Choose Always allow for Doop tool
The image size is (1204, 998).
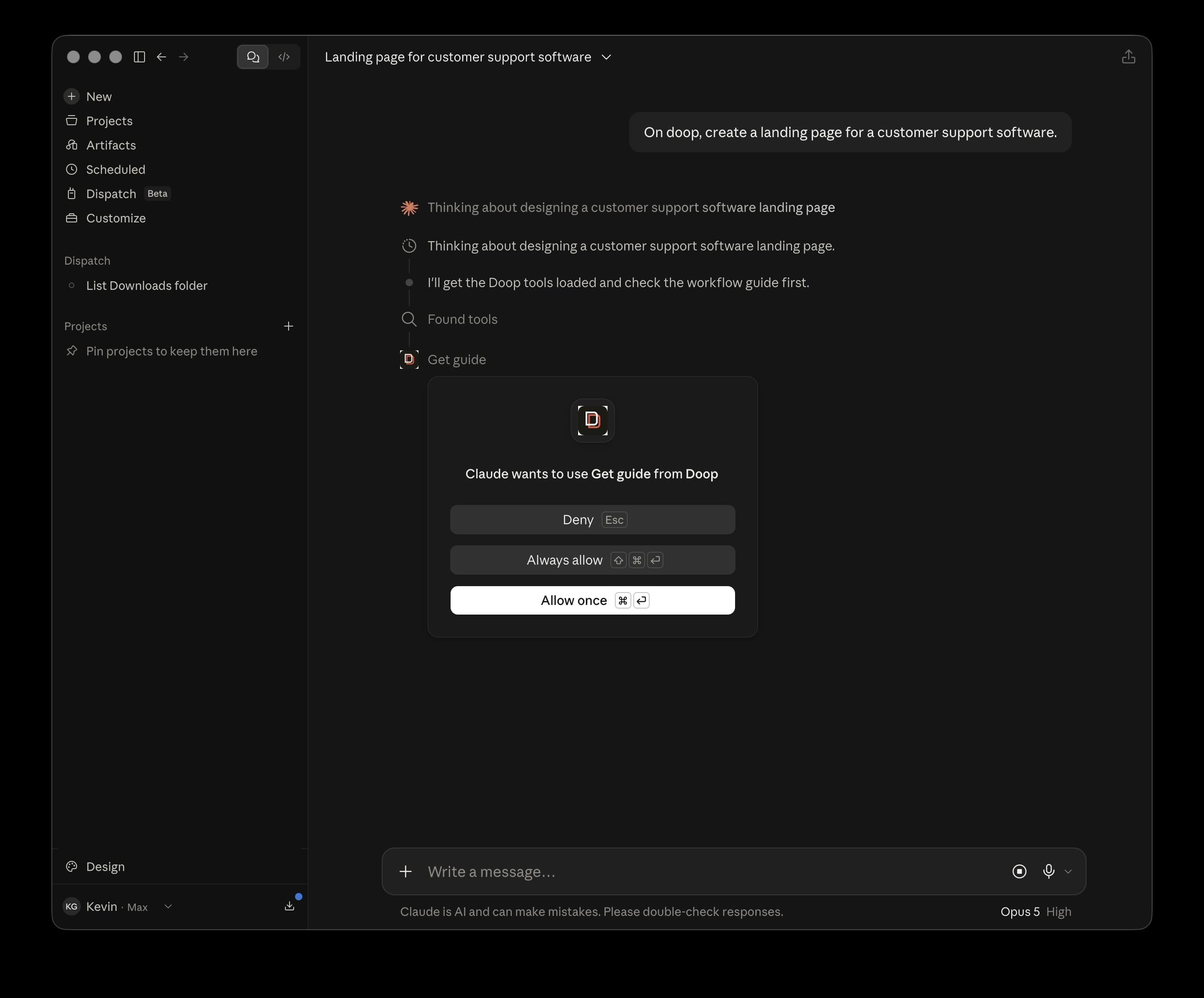pyautogui.click(x=592, y=560)
